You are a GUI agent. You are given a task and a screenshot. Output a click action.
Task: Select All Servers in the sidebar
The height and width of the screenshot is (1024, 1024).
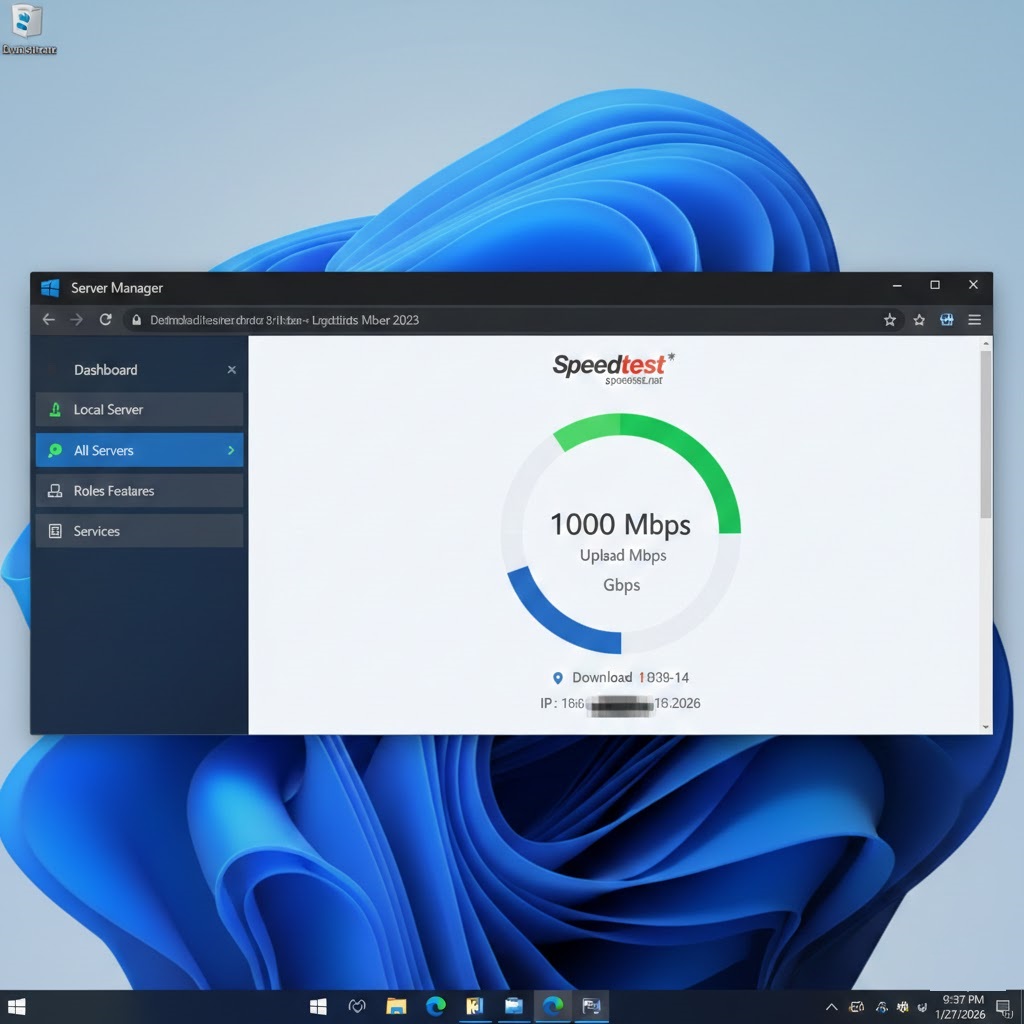(x=139, y=450)
